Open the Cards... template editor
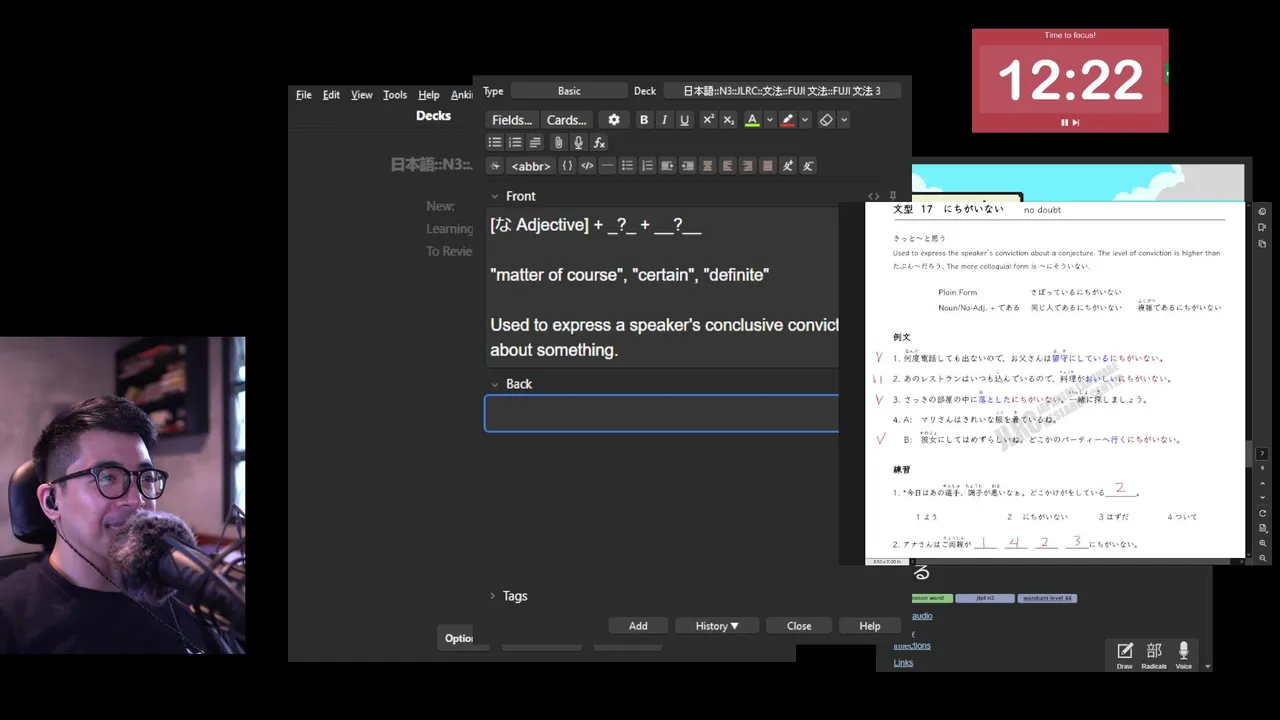The width and height of the screenshot is (1280, 720). click(x=567, y=120)
